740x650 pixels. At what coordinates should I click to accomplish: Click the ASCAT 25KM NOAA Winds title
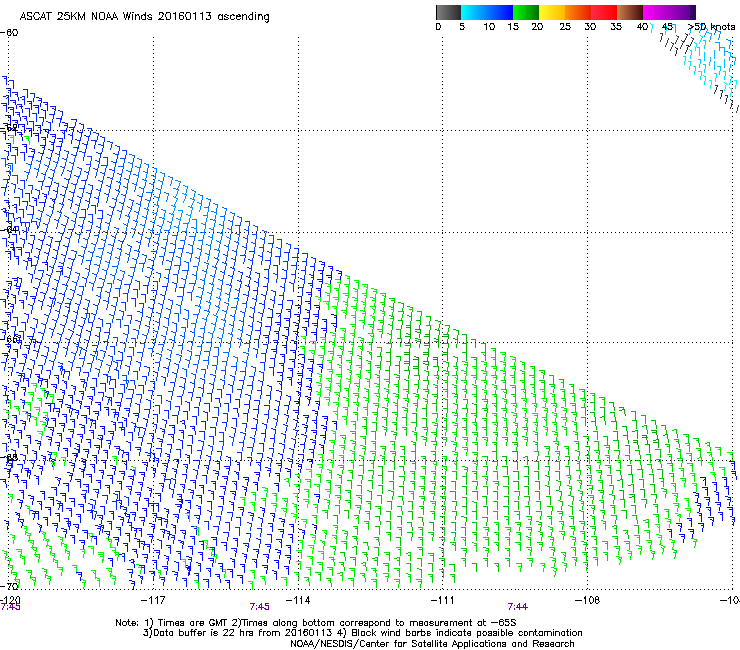pos(144,17)
